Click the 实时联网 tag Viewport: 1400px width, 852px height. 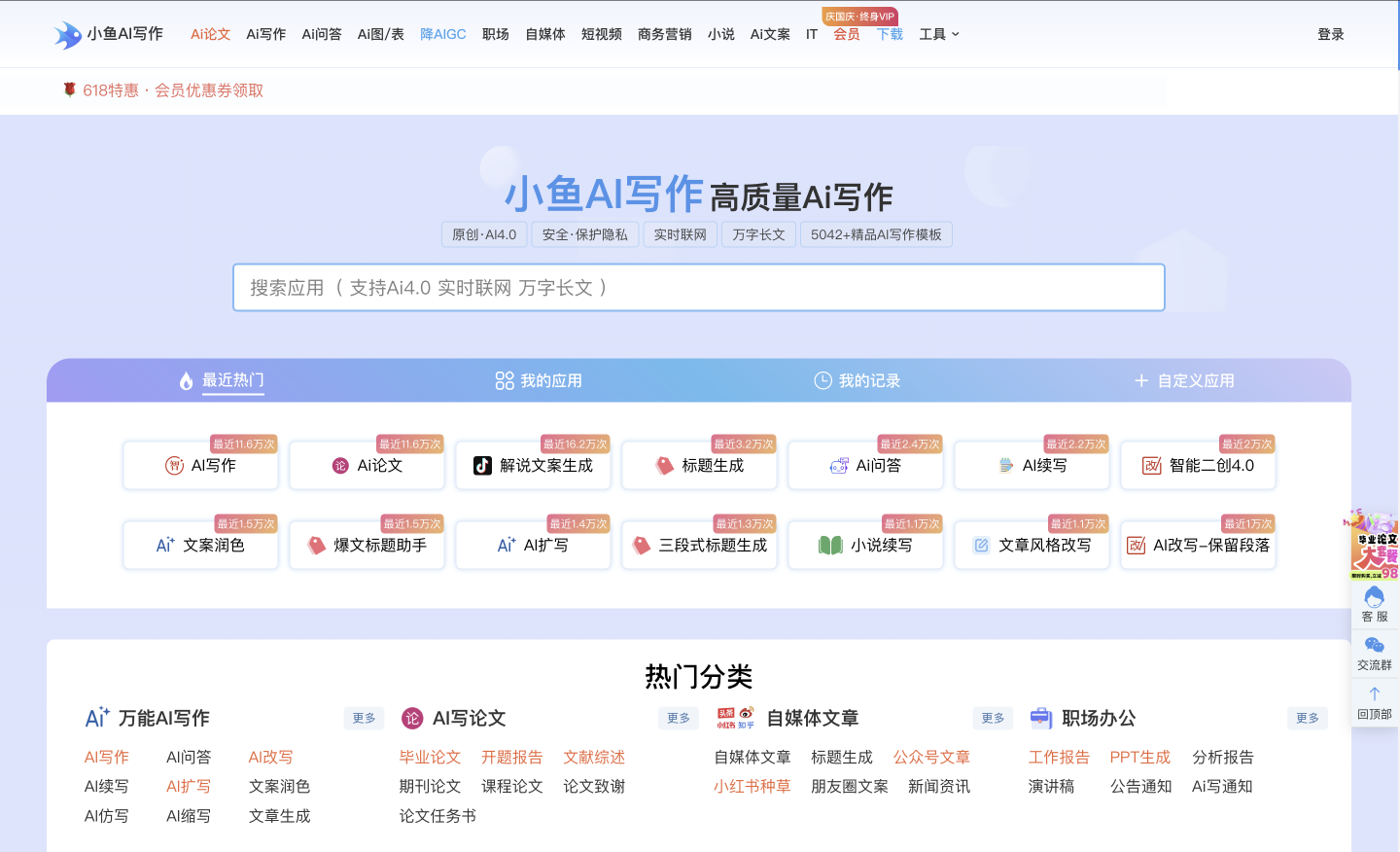pos(681,234)
